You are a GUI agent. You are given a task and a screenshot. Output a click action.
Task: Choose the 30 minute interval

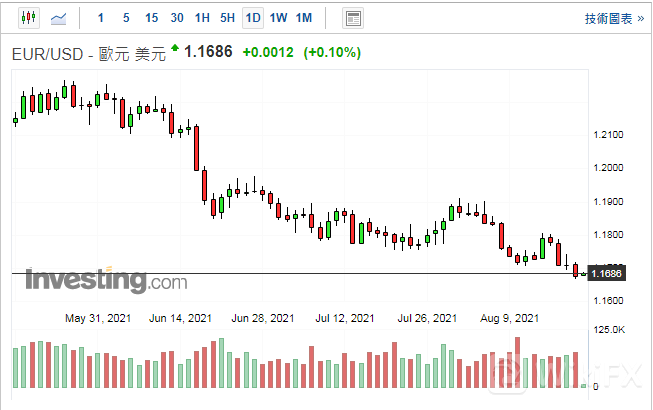tap(177, 18)
